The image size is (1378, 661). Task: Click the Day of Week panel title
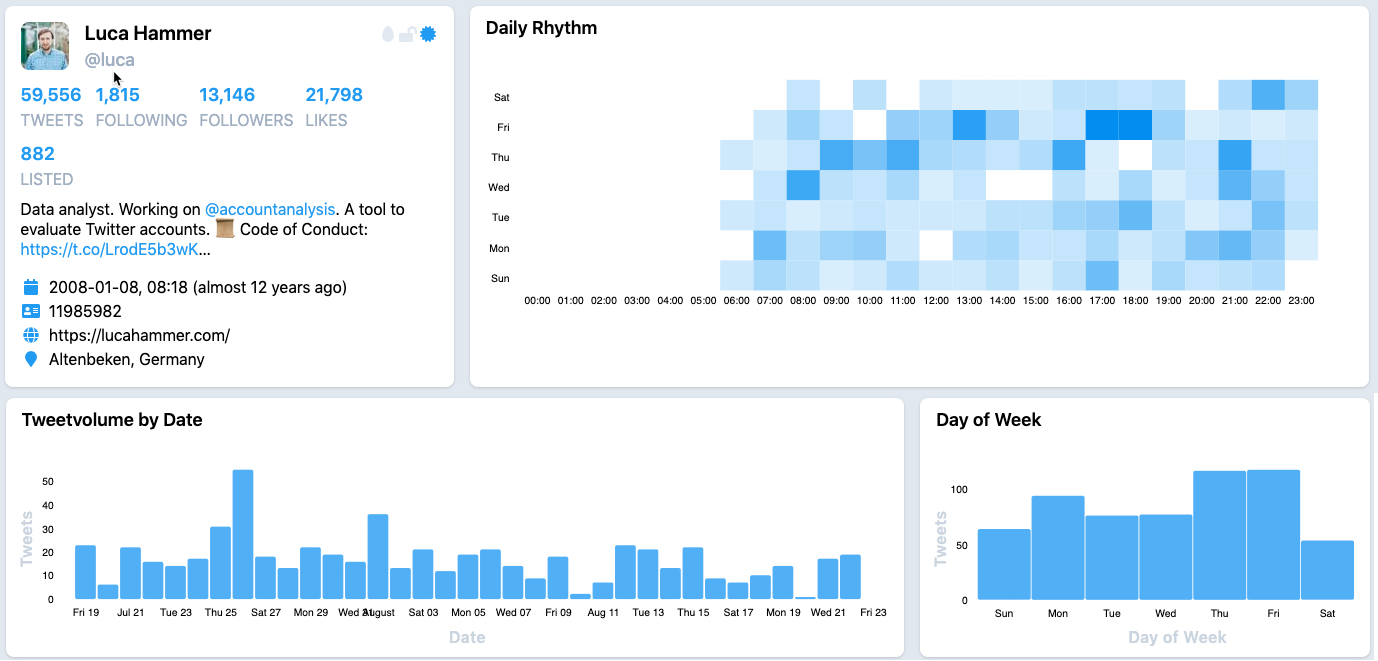click(989, 420)
